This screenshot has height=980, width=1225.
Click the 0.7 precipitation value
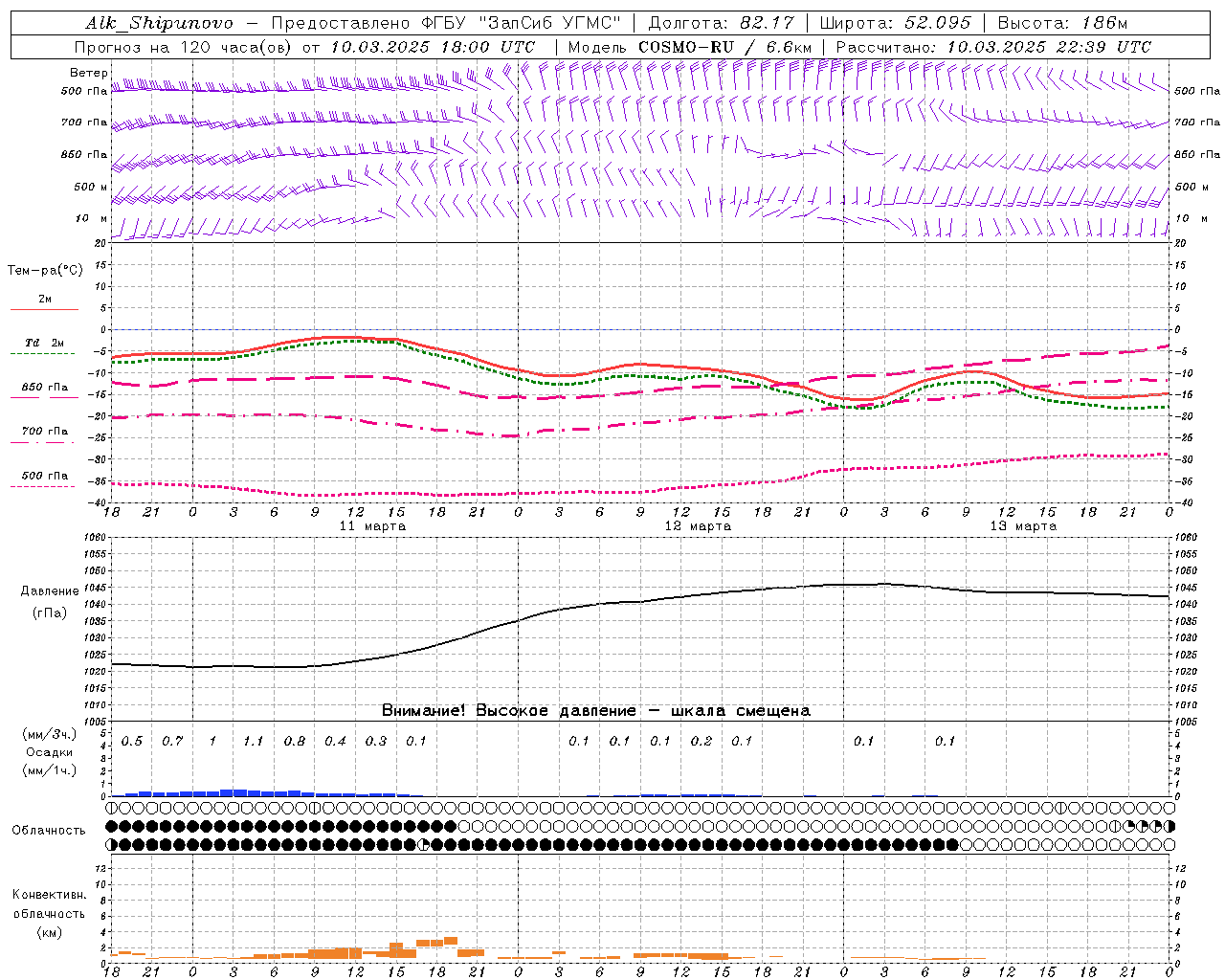172,741
